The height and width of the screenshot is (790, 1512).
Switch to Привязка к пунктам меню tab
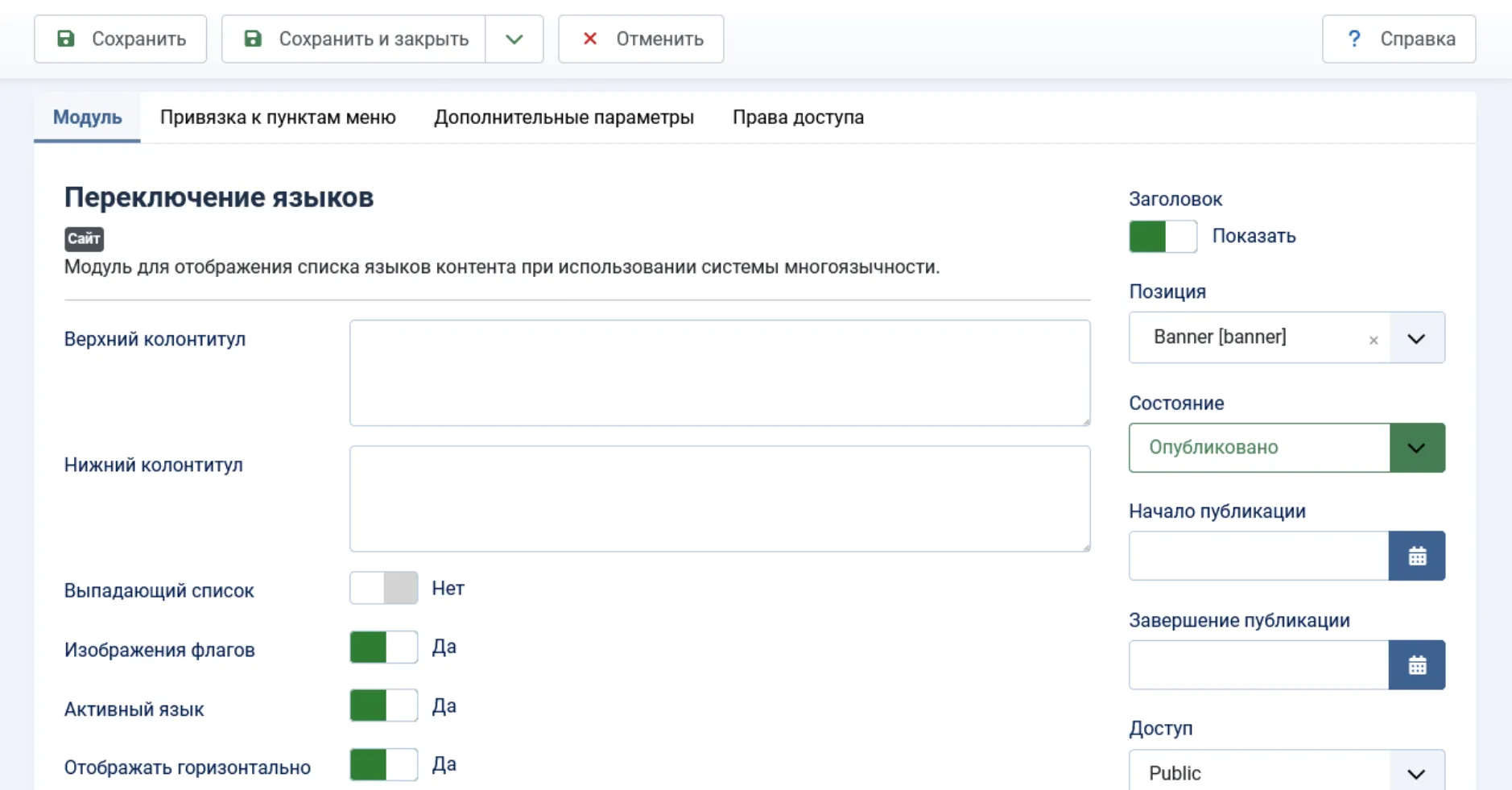(x=278, y=118)
